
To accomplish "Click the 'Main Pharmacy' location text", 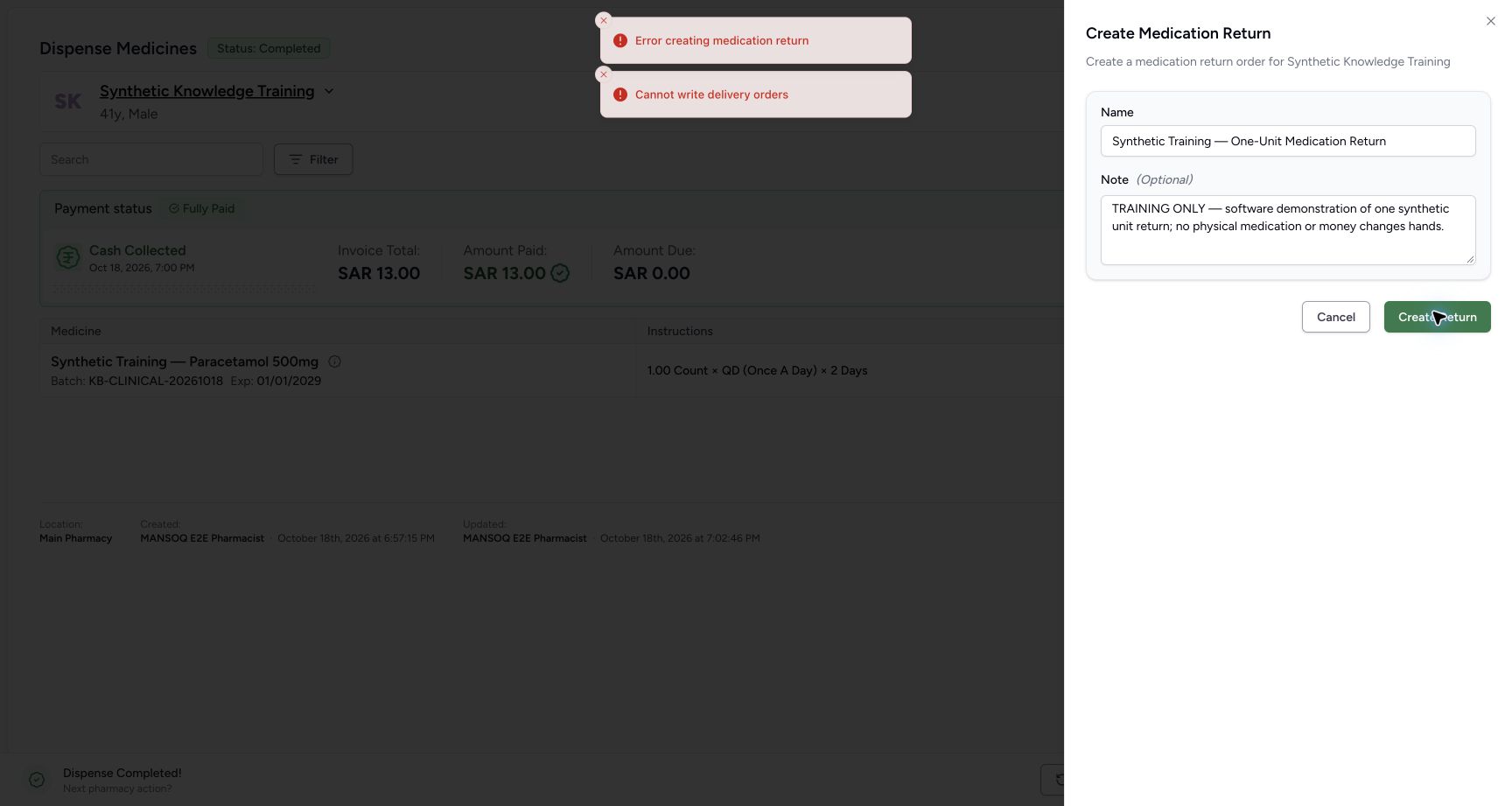I will [x=76, y=538].
